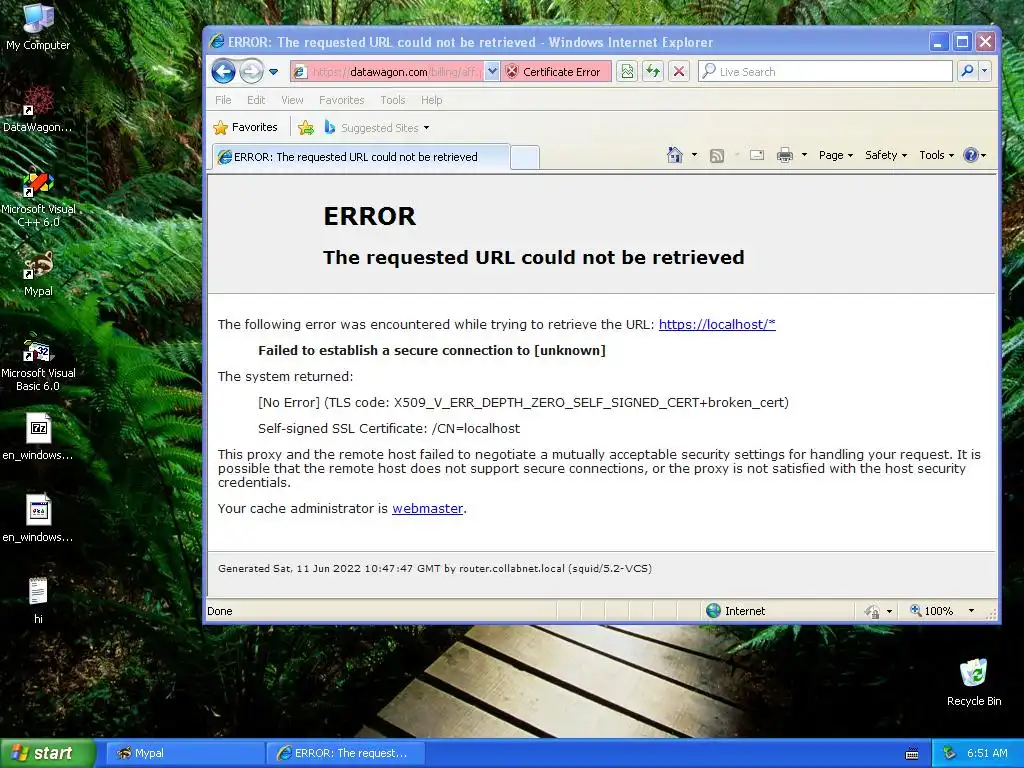Screen dimensions: 1024x768
Task: Add to Favorites Bar star icon
Action: [306, 127]
